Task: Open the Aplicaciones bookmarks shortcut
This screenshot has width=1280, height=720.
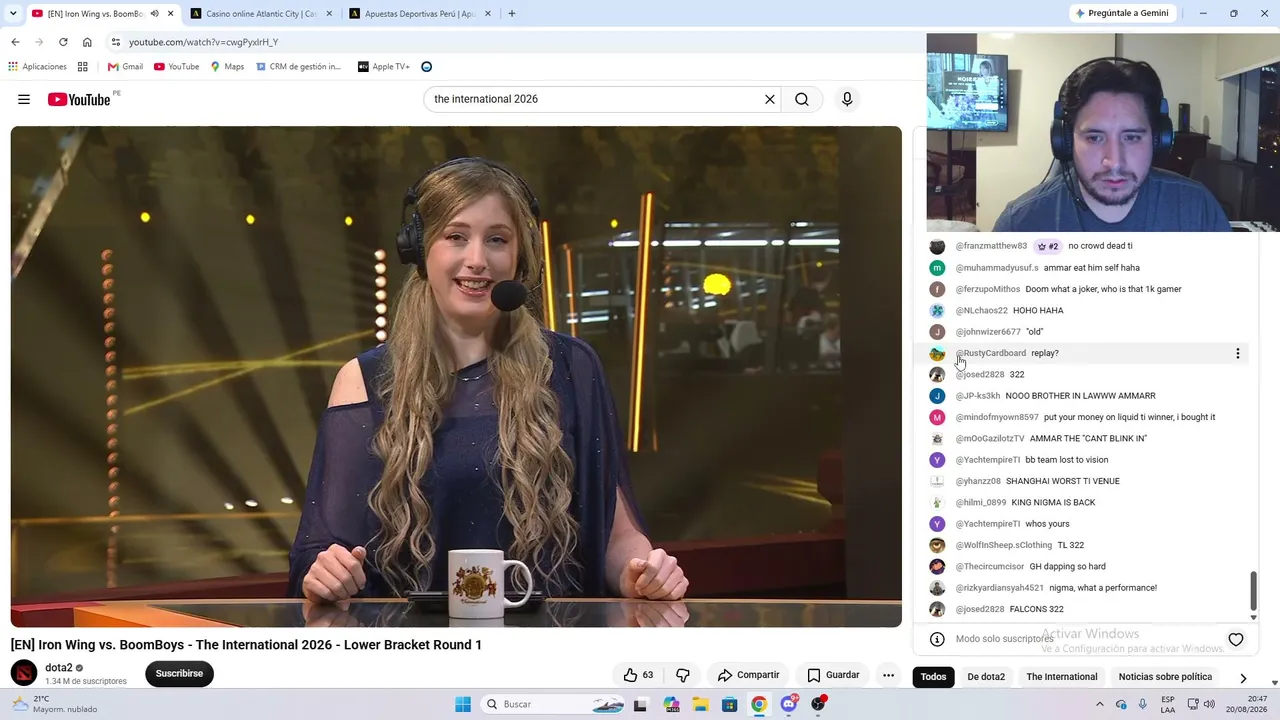Action: pos(37,67)
